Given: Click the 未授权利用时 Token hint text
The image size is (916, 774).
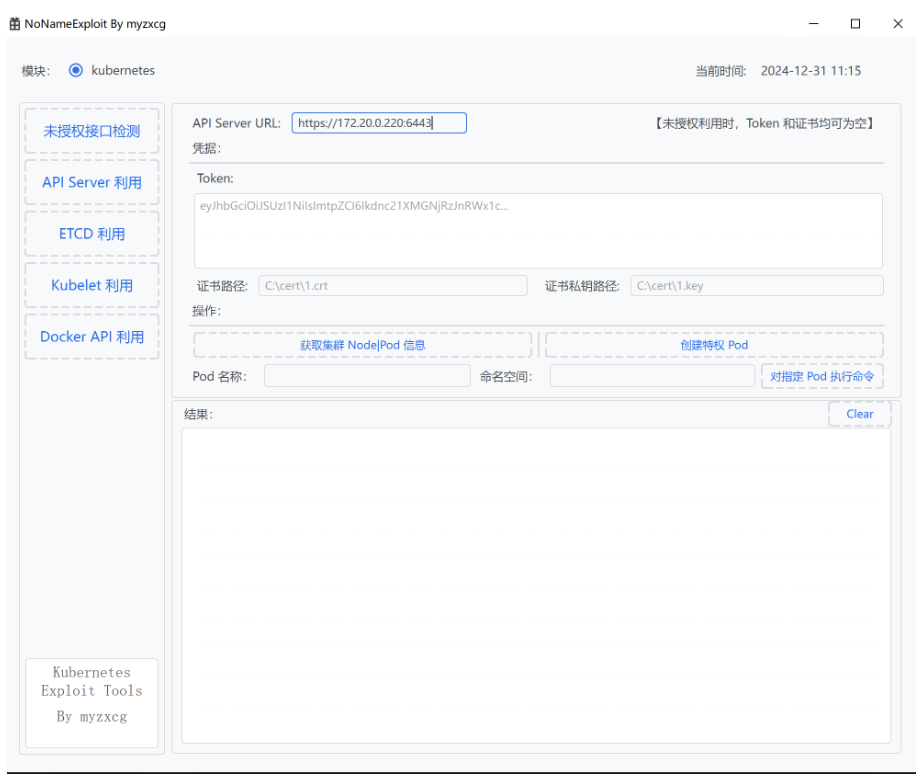Looking at the screenshot, I should [764, 123].
